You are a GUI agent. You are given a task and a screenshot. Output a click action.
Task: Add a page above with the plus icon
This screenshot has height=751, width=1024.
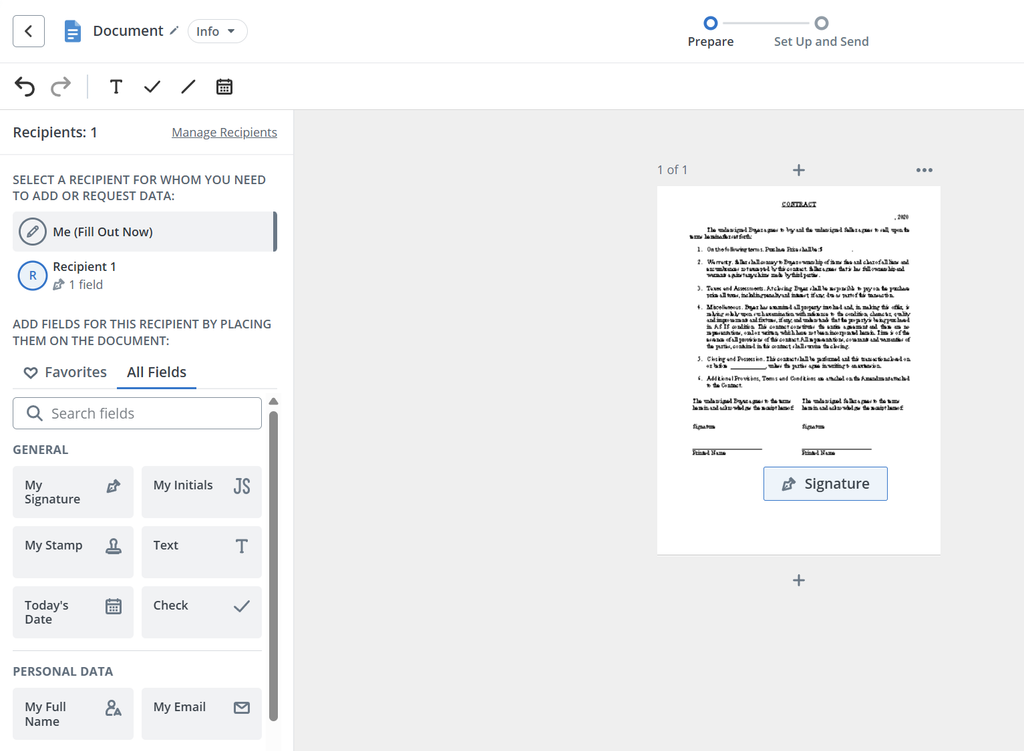point(799,170)
